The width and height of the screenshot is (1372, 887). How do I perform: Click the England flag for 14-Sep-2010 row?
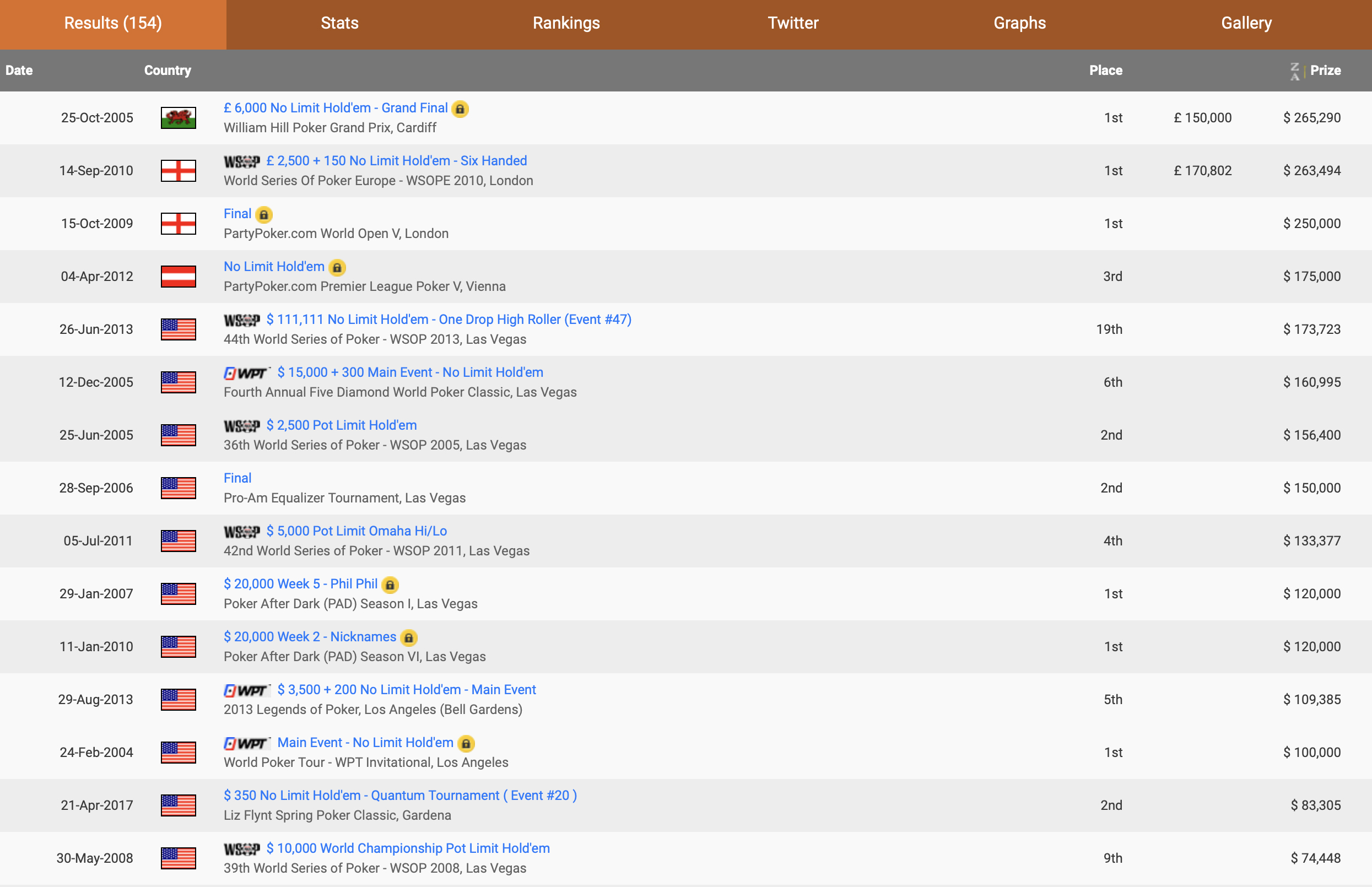pos(178,171)
